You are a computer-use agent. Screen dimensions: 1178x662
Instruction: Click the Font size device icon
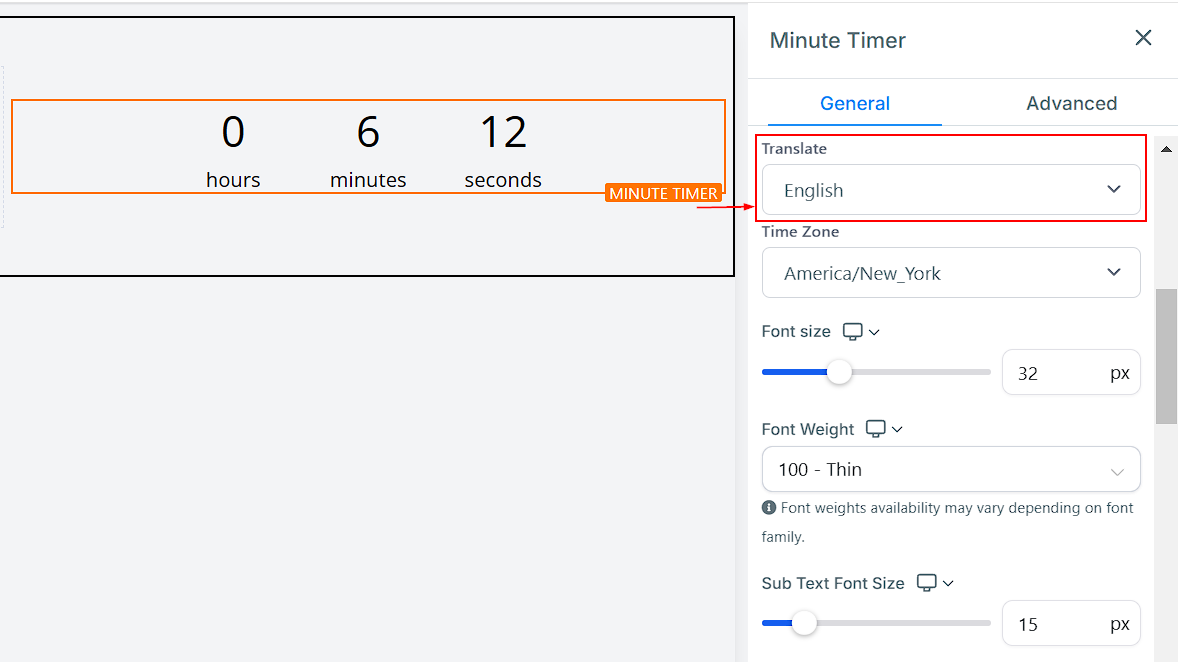coord(853,331)
